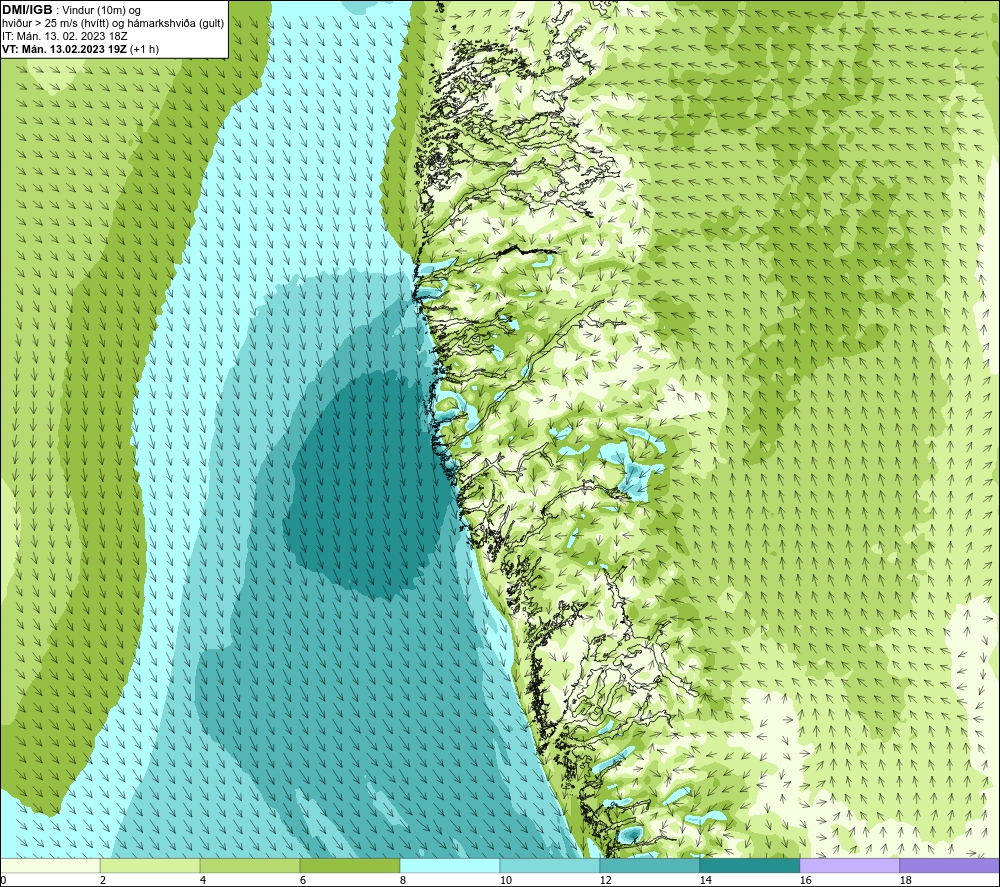Click the 'hviður > 25 m/s' legend line
Screen dimensions: 1000x887
pyautogui.click(x=113, y=23)
